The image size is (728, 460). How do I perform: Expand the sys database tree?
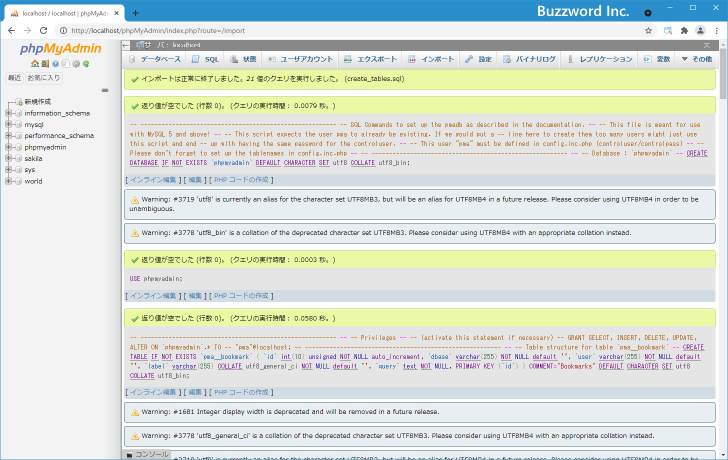pyautogui.click(x=8, y=169)
